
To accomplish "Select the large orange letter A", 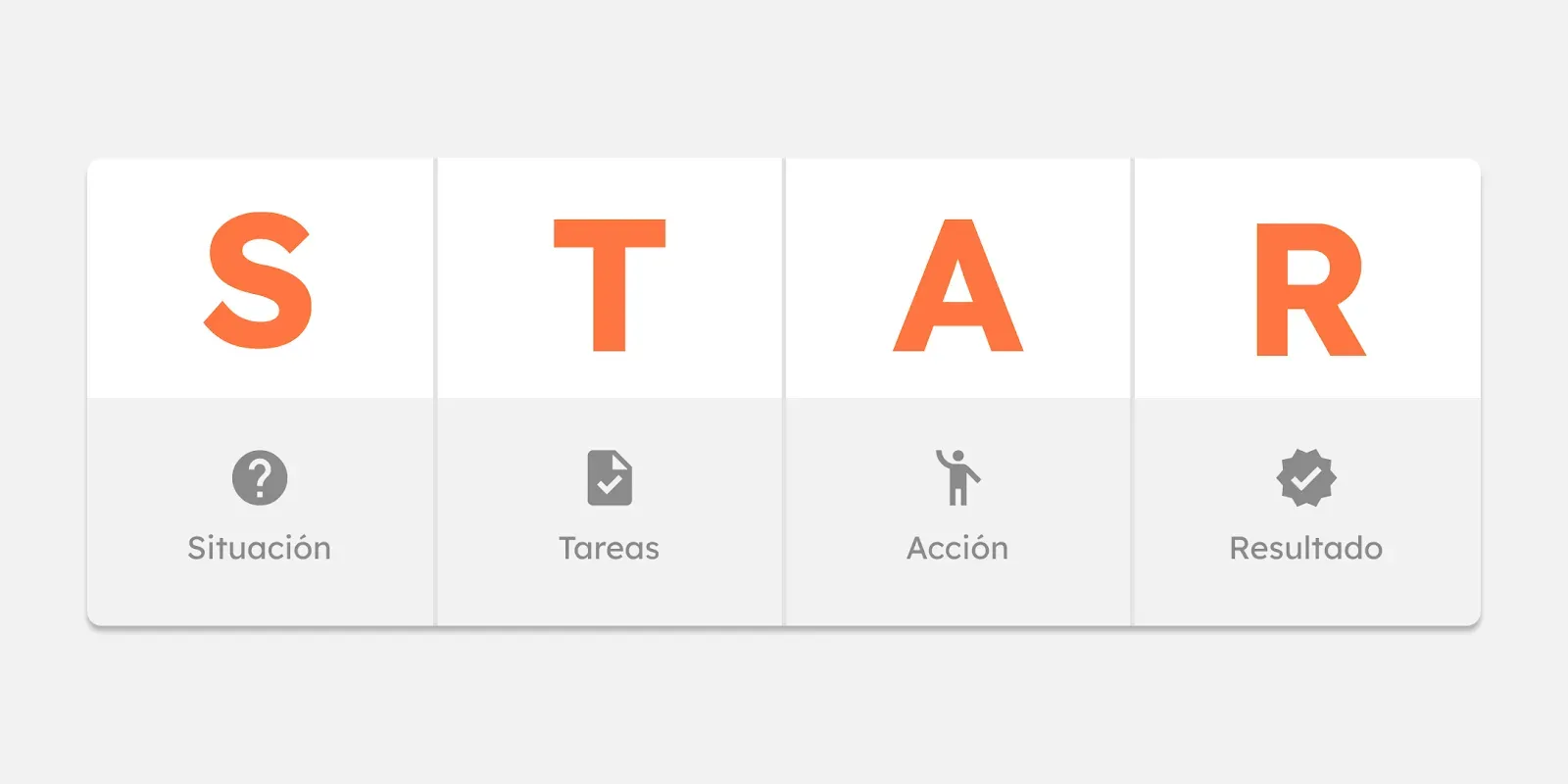I will 957,285.
